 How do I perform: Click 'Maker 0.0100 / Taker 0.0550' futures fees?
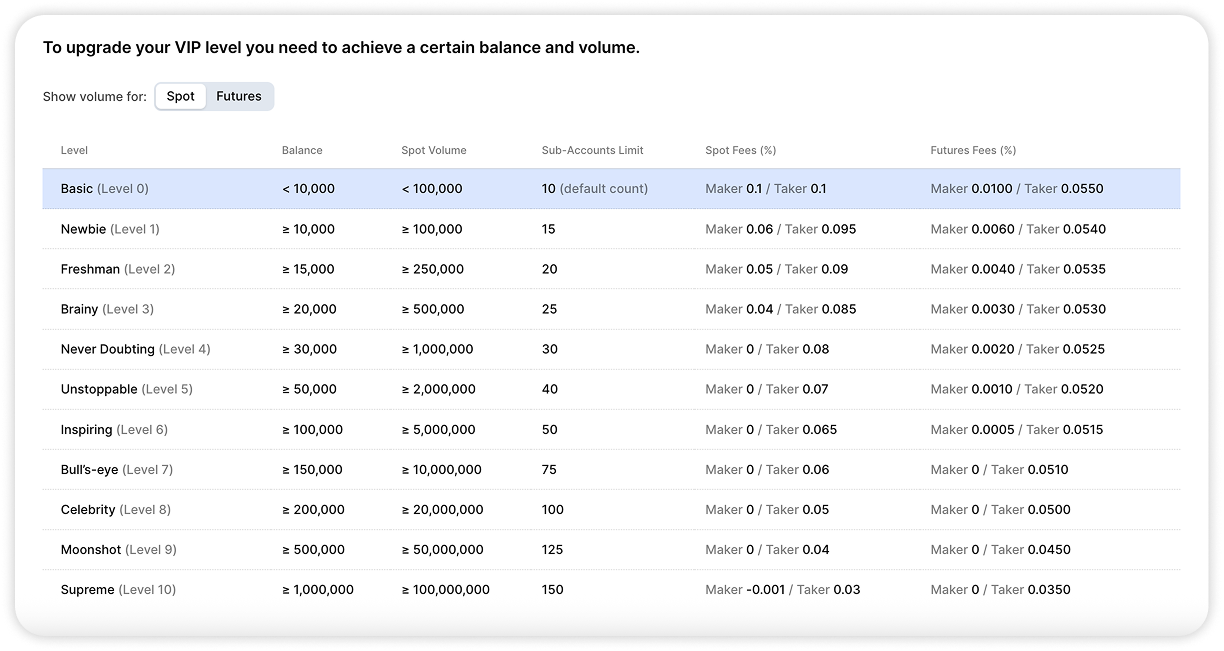coord(1017,189)
